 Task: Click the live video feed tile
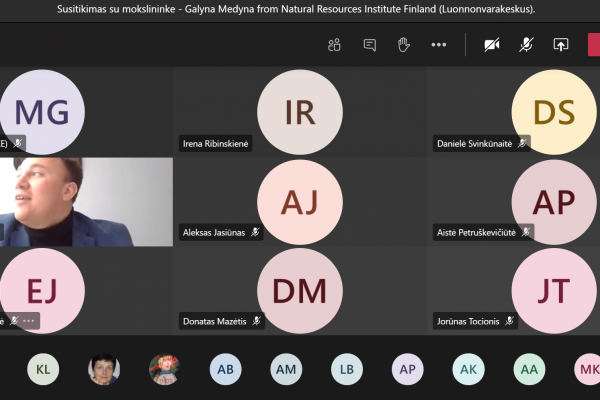pos(86,202)
